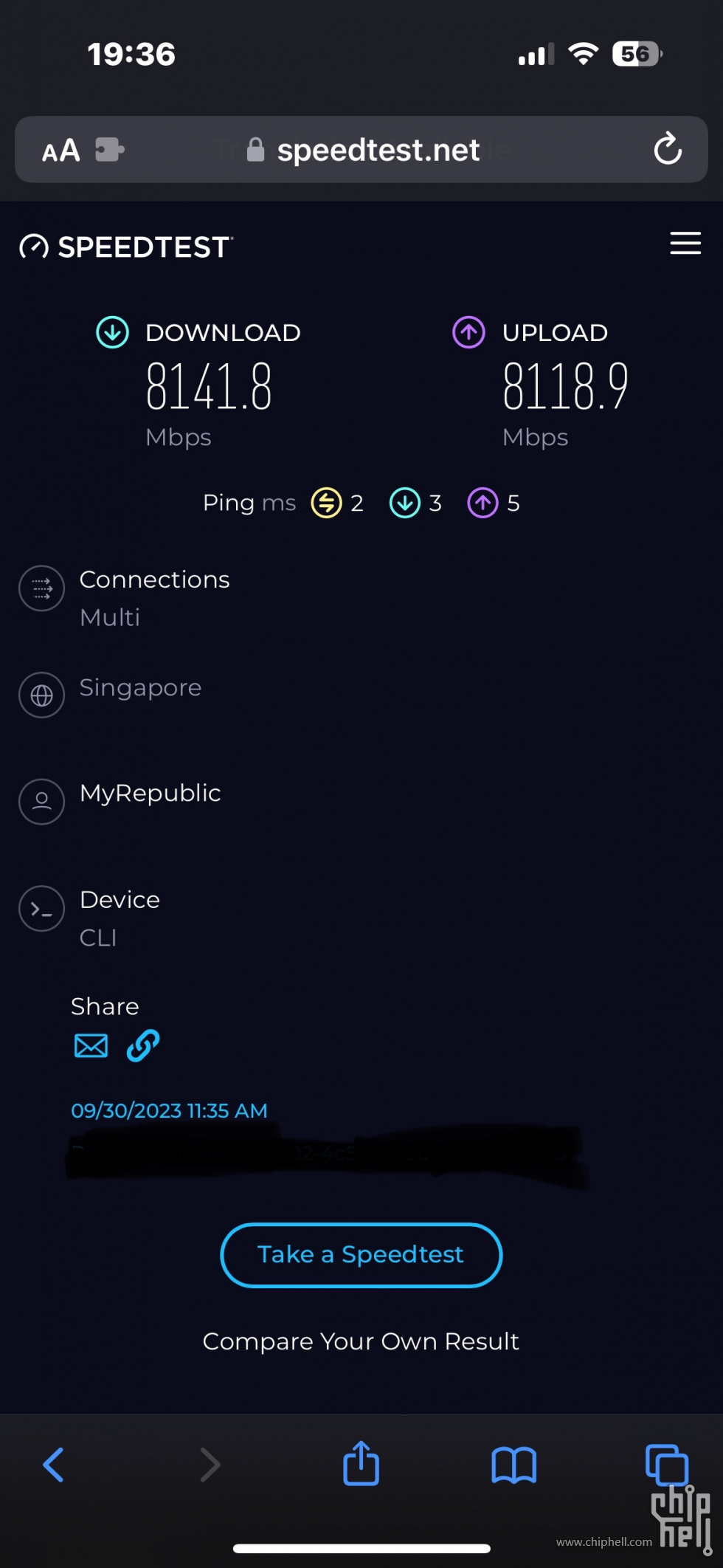This screenshot has width=723, height=1568.
Task: Tap Take a Speedtest button
Action: (361, 1255)
